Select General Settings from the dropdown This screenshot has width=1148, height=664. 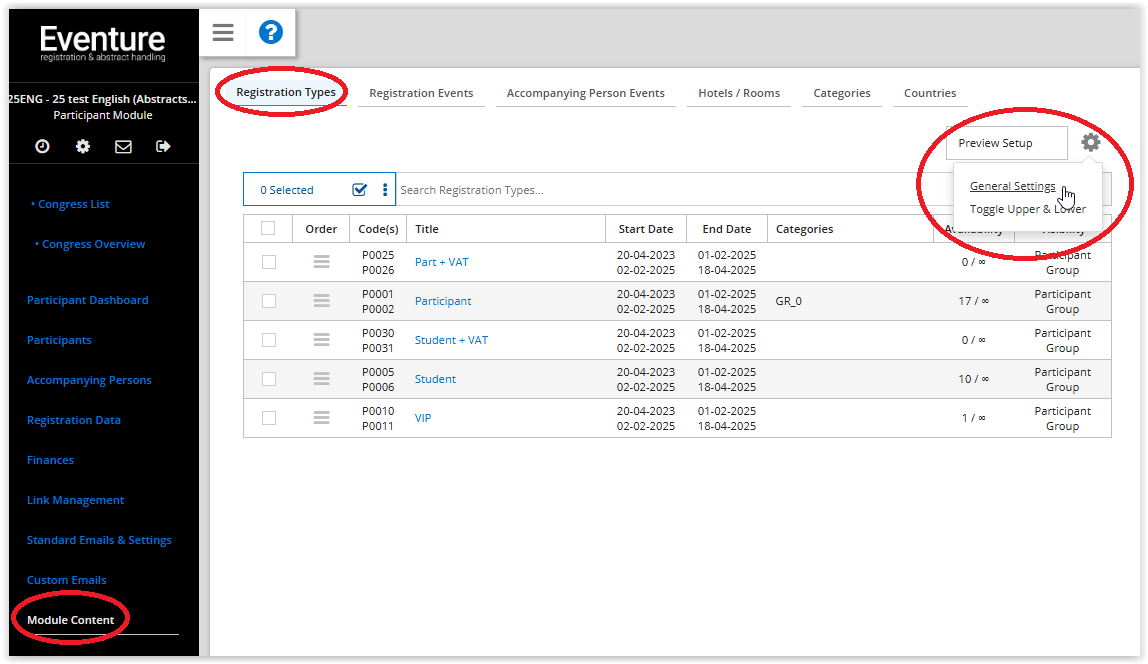click(x=1012, y=186)
